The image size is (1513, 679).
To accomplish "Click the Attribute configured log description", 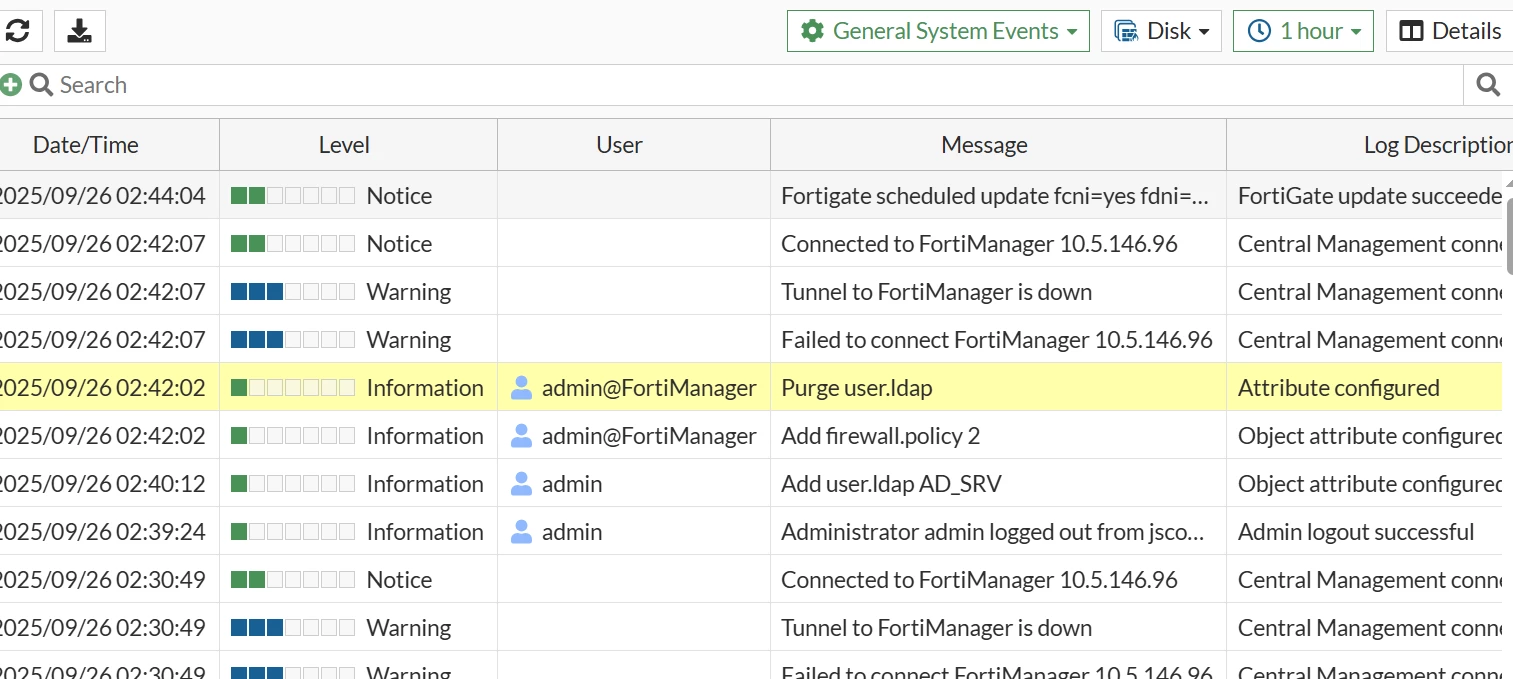I will [1338, 388].
